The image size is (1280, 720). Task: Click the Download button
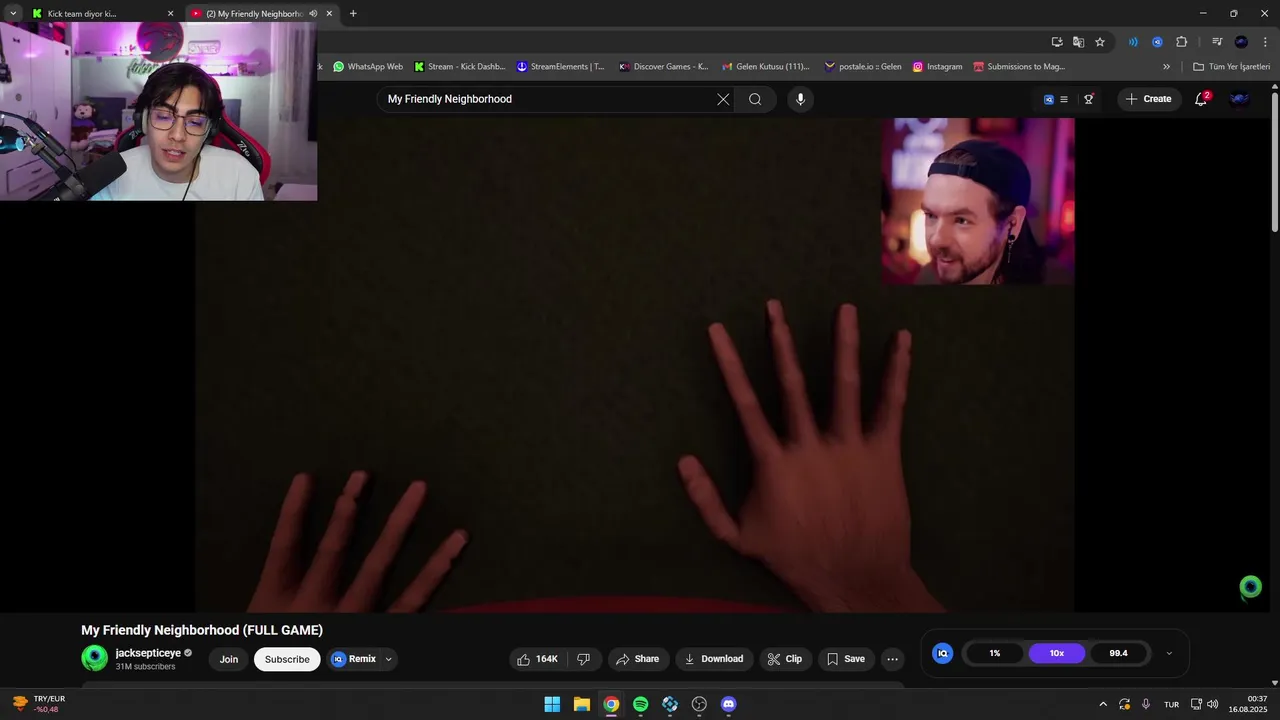(x=713, y=659)
